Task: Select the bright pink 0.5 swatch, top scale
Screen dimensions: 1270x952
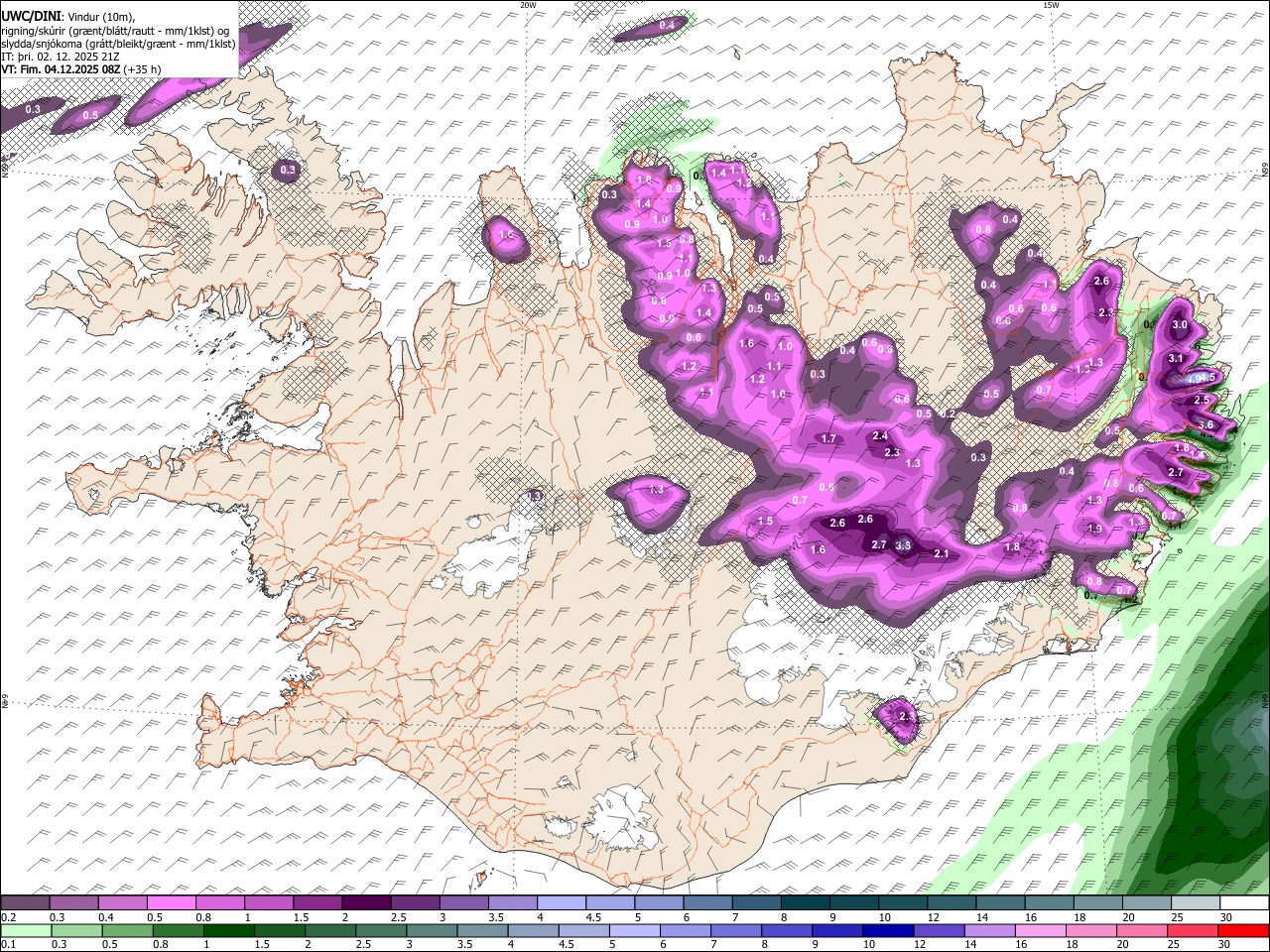Action: click(171, 902)
